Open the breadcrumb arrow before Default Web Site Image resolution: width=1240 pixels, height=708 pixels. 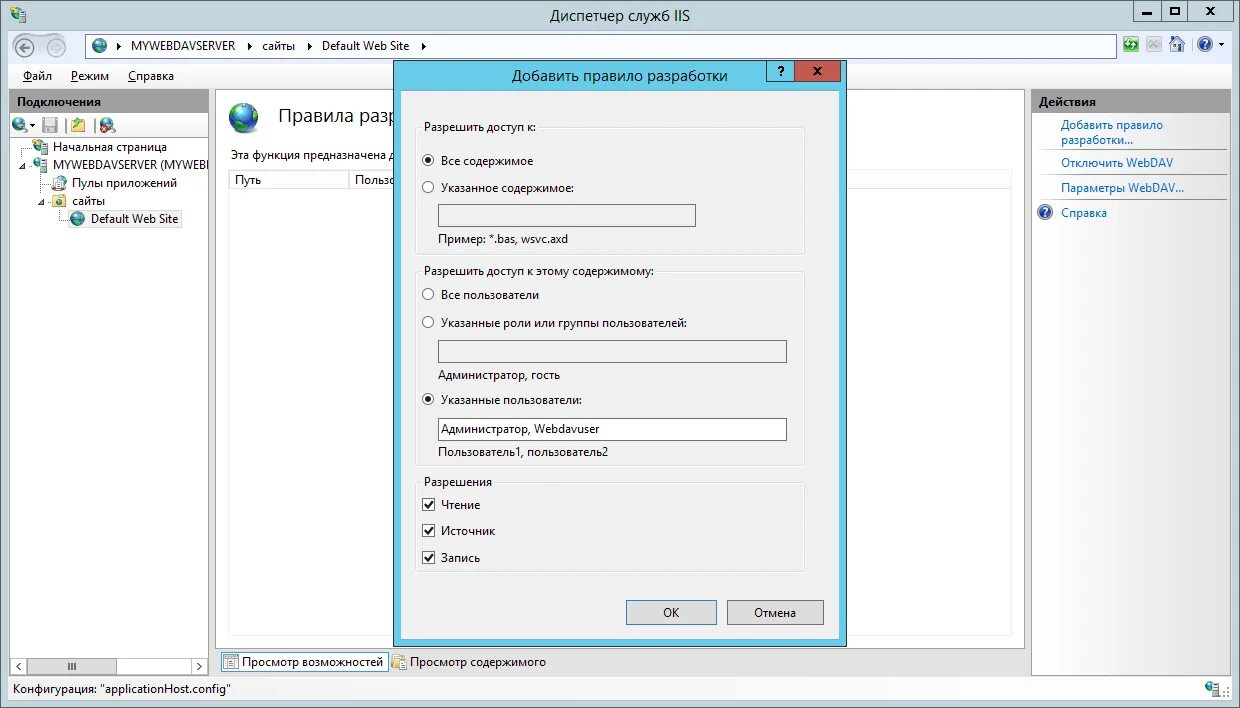pos(309,46)
